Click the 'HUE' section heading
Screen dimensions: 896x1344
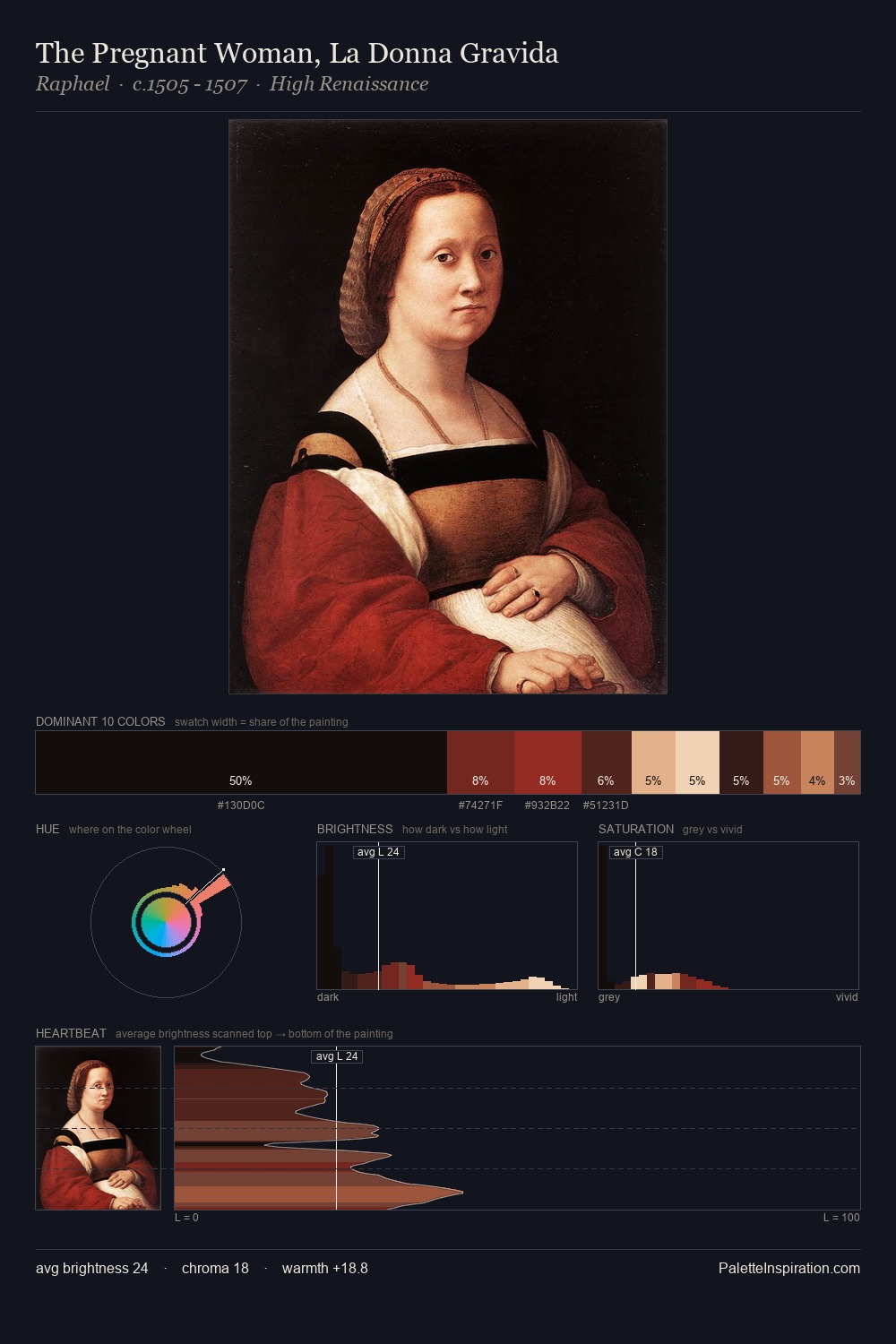[47, 829]
